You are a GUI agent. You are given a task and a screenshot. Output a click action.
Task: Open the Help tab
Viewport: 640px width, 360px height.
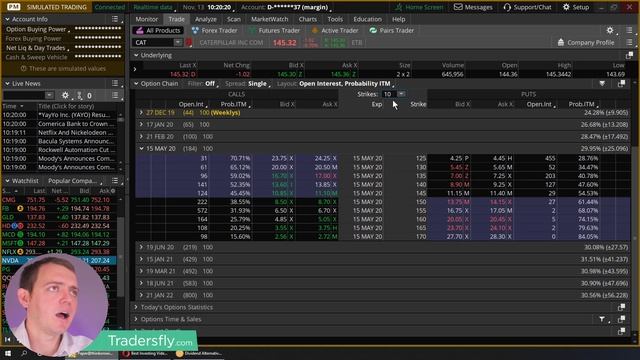click(398, 19)
